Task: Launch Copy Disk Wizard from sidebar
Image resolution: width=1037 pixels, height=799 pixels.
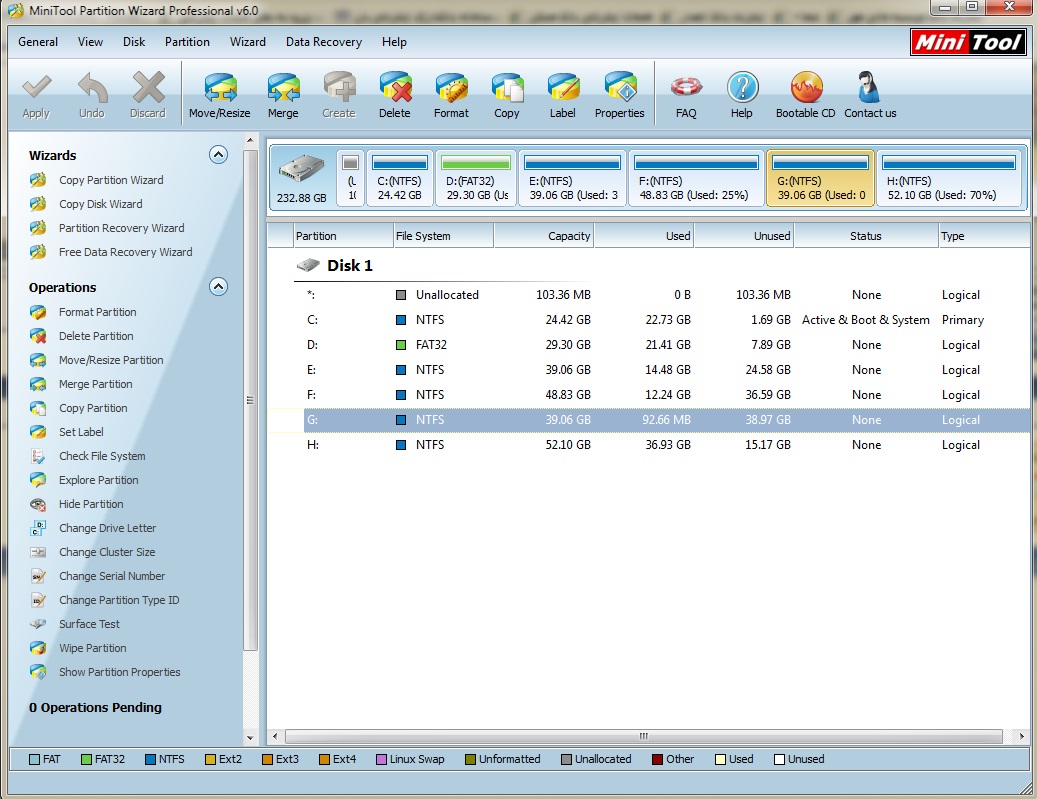Action: coord(101,204)
